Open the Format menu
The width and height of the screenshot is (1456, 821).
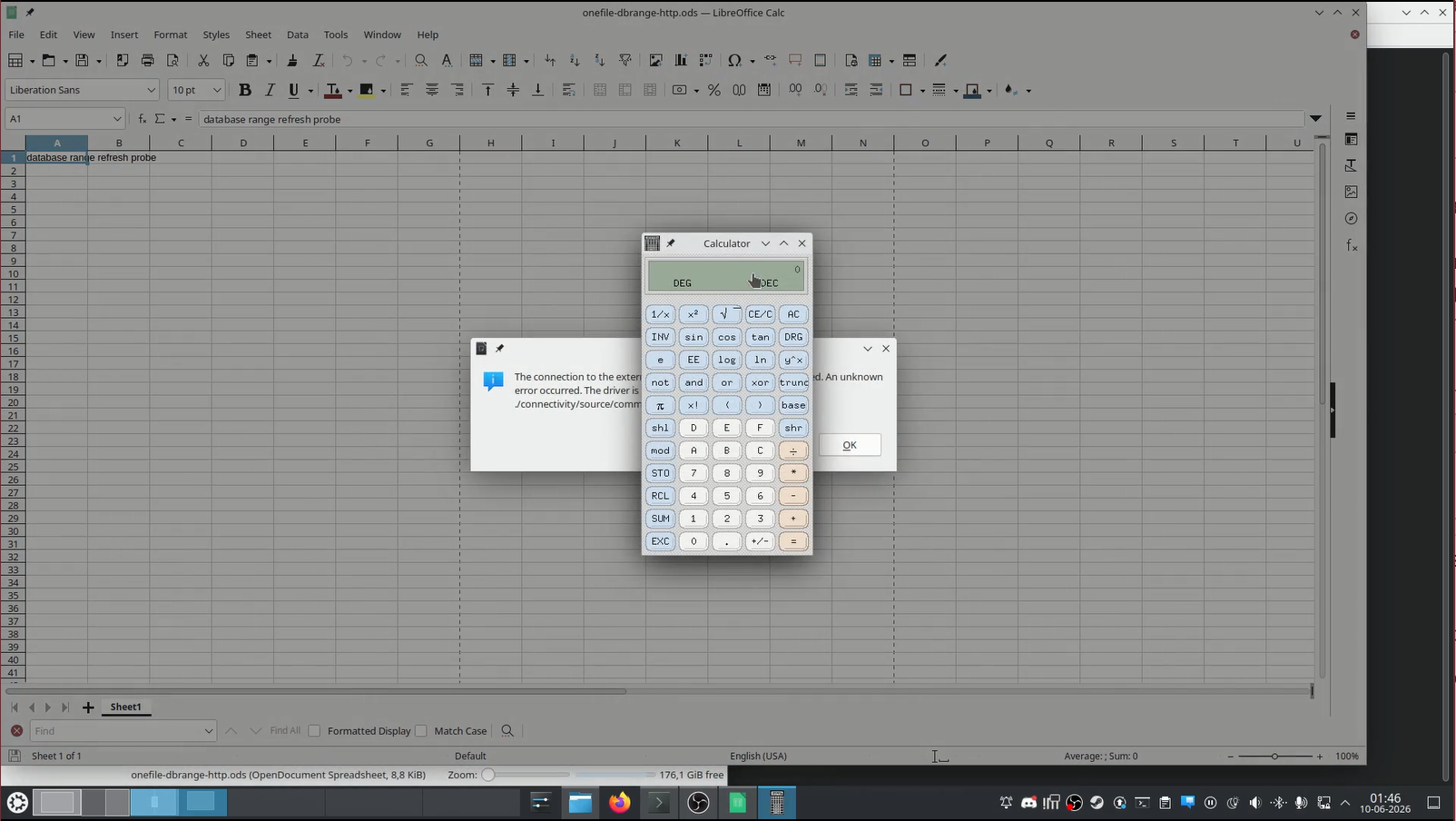171,35
